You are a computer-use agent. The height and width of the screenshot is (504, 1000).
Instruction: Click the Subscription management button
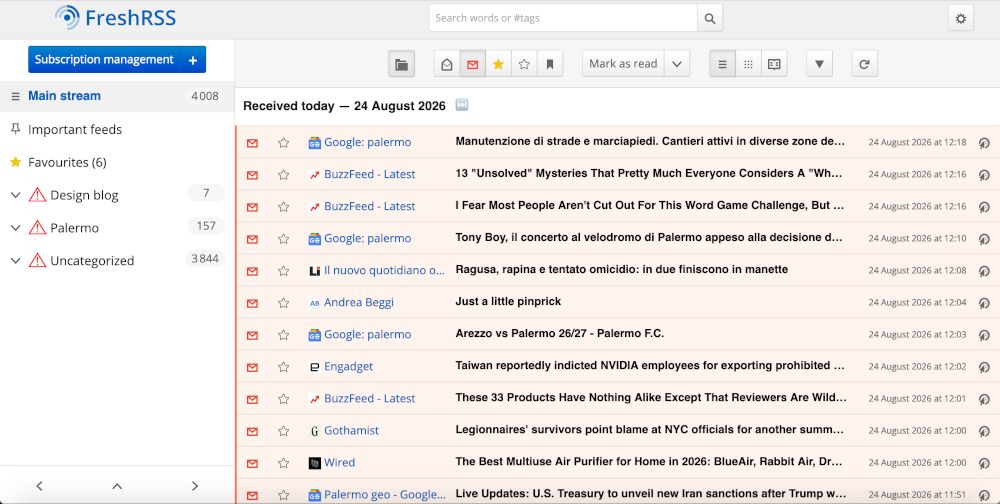click(105, 59)
